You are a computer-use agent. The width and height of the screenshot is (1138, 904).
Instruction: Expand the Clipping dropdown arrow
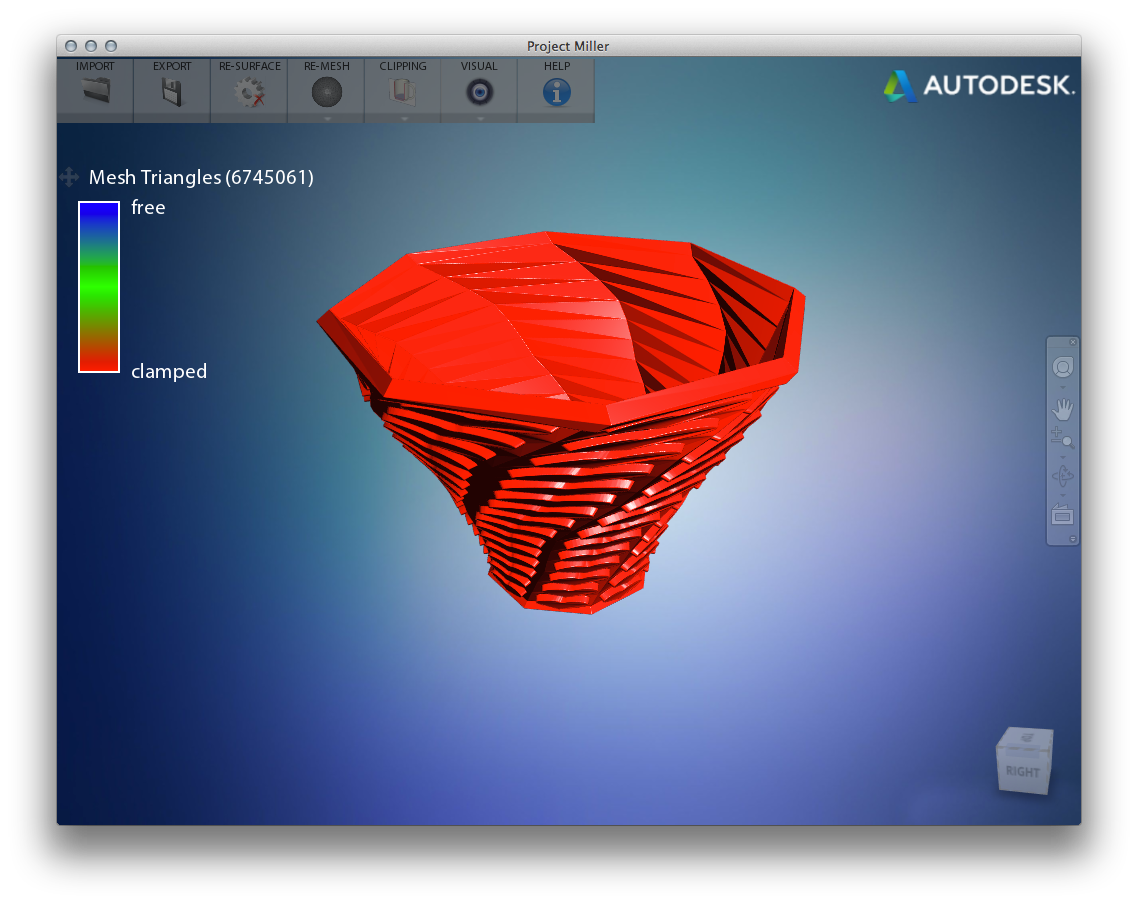click(404, 118)
